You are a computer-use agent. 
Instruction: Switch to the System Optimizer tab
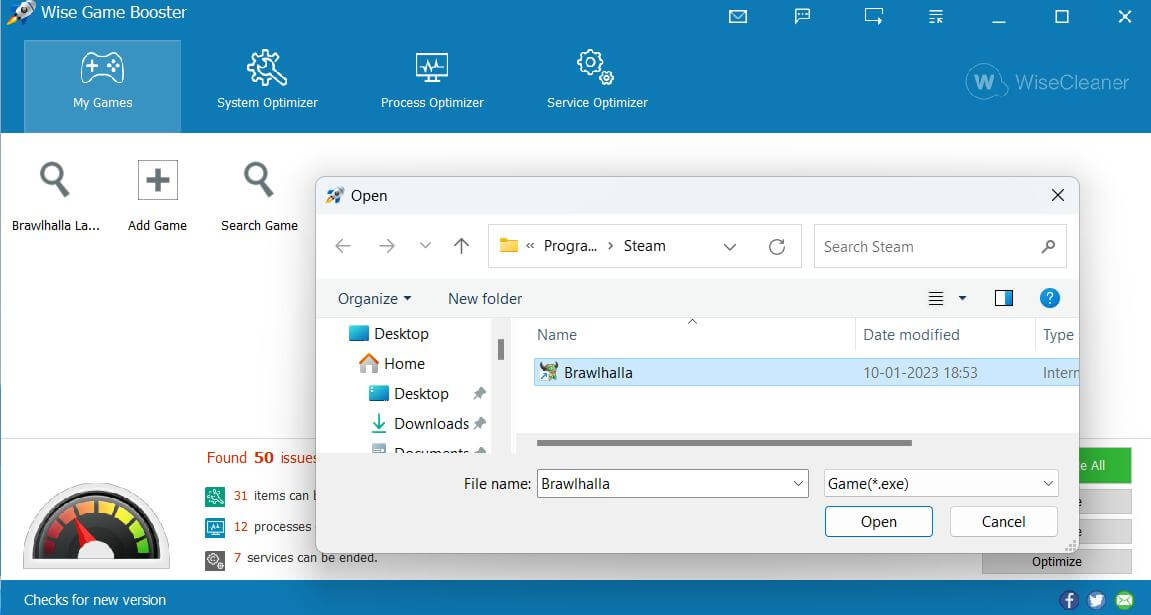point(267,81)
